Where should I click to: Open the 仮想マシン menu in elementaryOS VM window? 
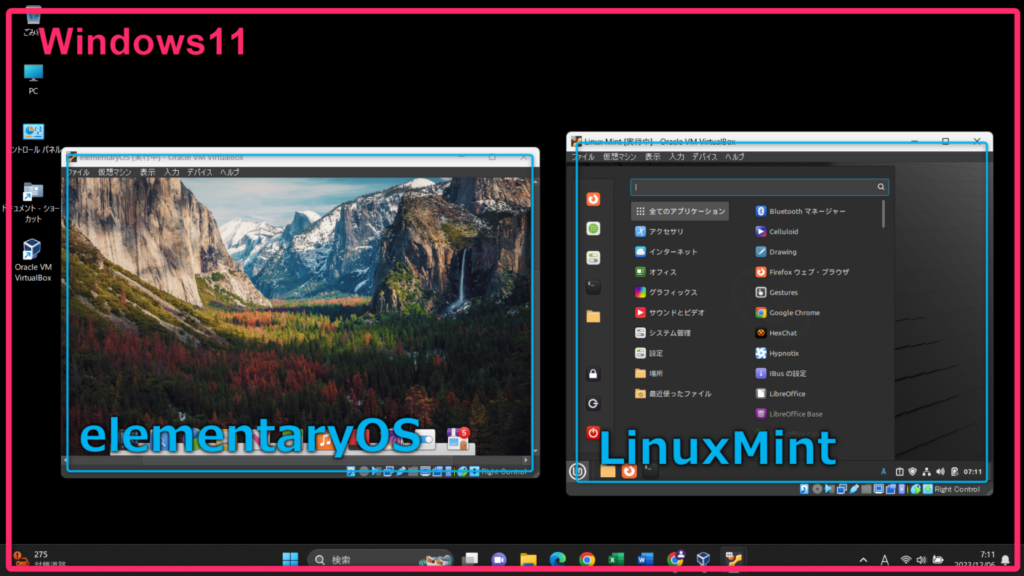pos(114,172)
